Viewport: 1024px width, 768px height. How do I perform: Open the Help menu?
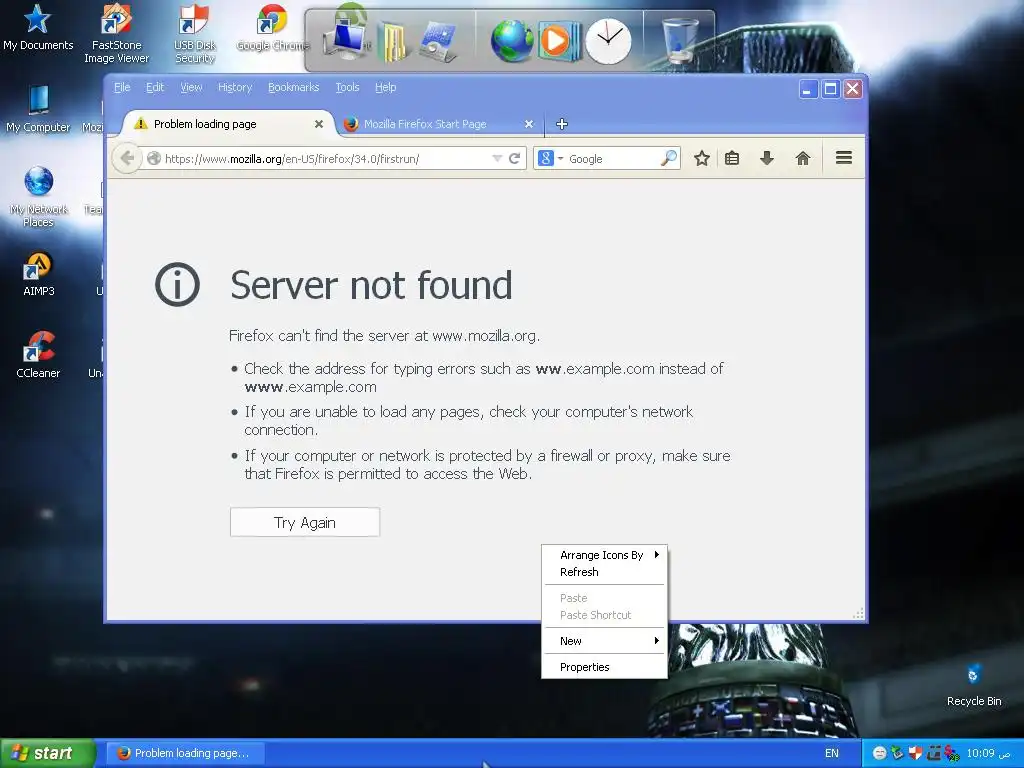[x=385, y=87]
